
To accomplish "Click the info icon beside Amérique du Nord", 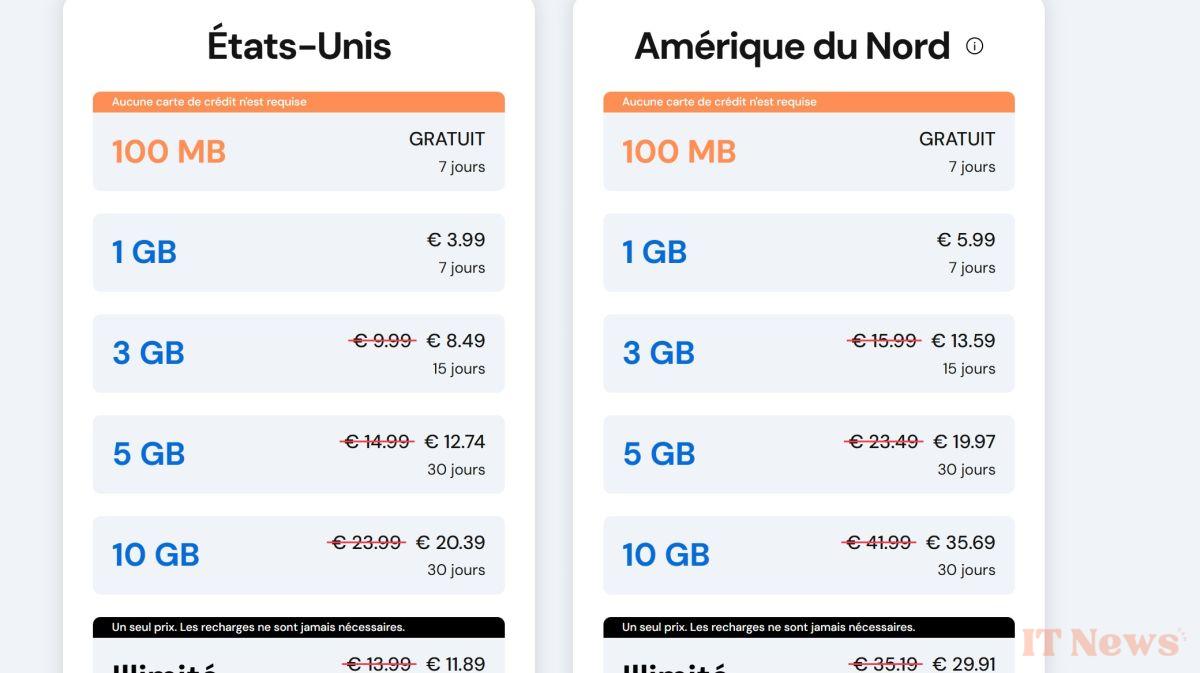I will pos(974,46).
